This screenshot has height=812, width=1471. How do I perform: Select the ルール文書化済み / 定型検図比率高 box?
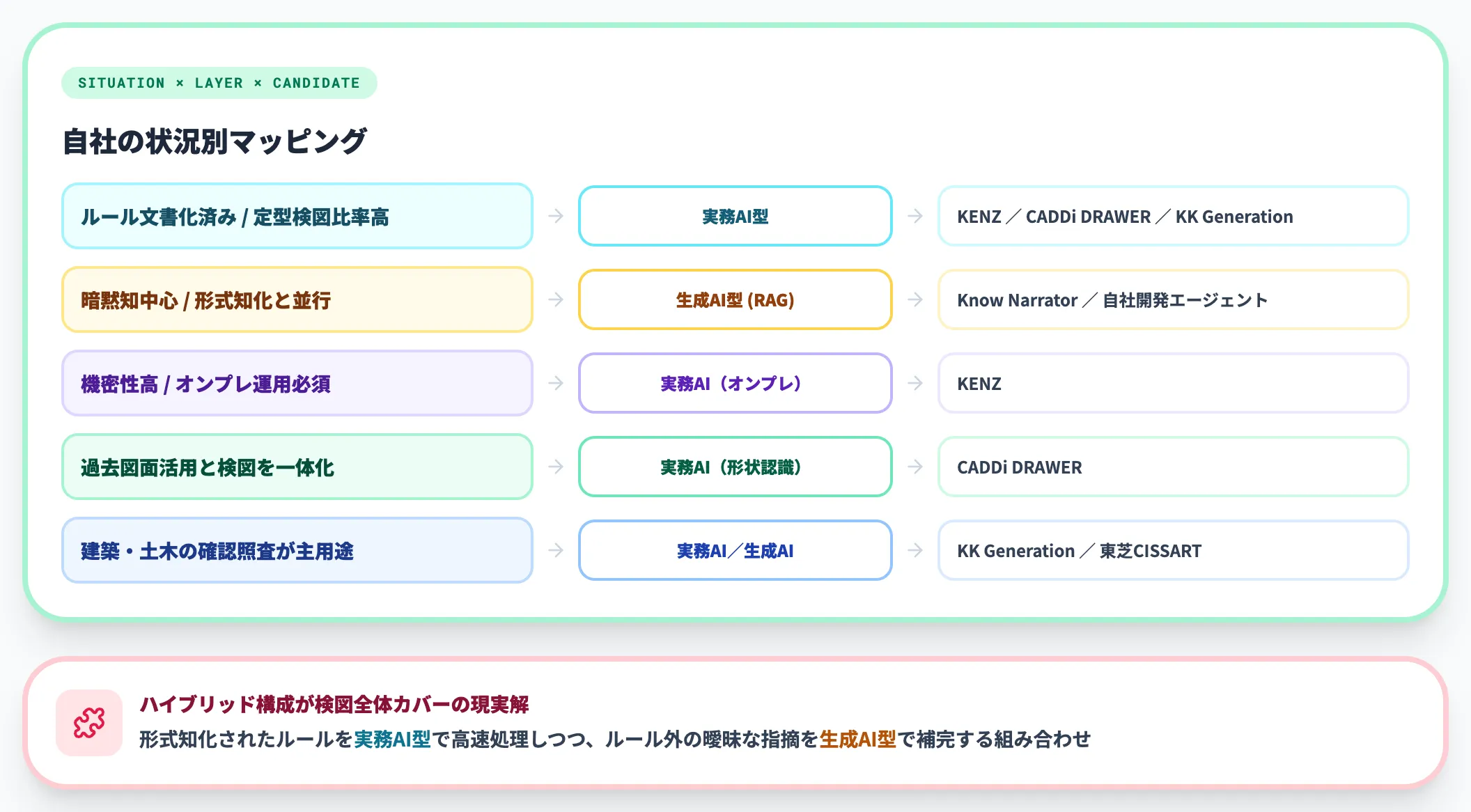297,216
